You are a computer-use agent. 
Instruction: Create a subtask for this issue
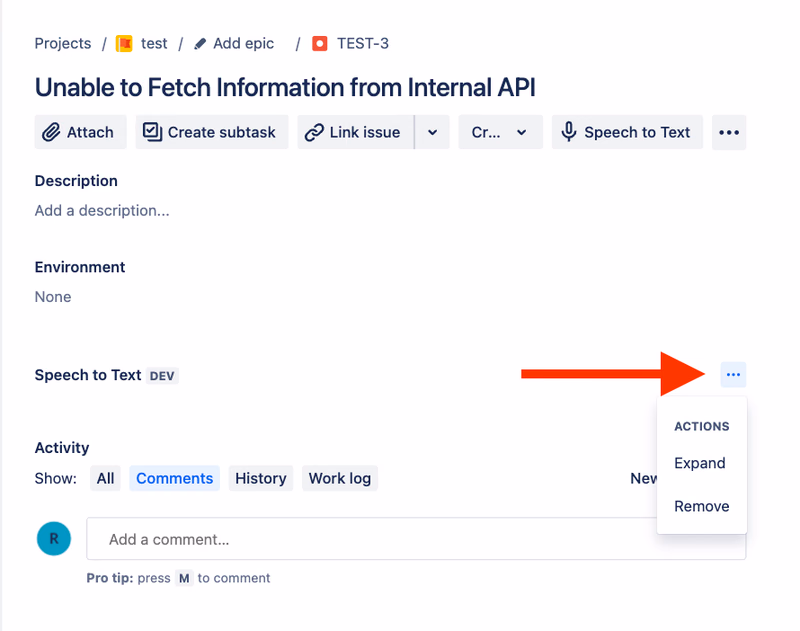[212, 132]
